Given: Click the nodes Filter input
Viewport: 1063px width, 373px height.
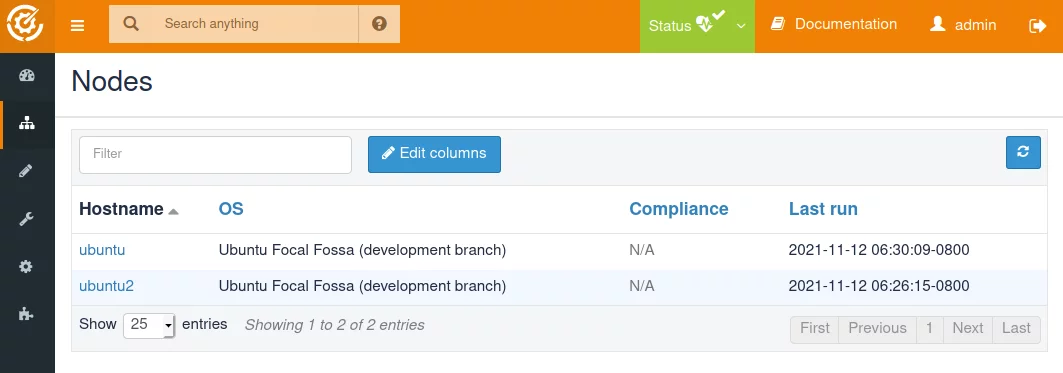Looking at the screenshot, I should [x=216, y=155].
